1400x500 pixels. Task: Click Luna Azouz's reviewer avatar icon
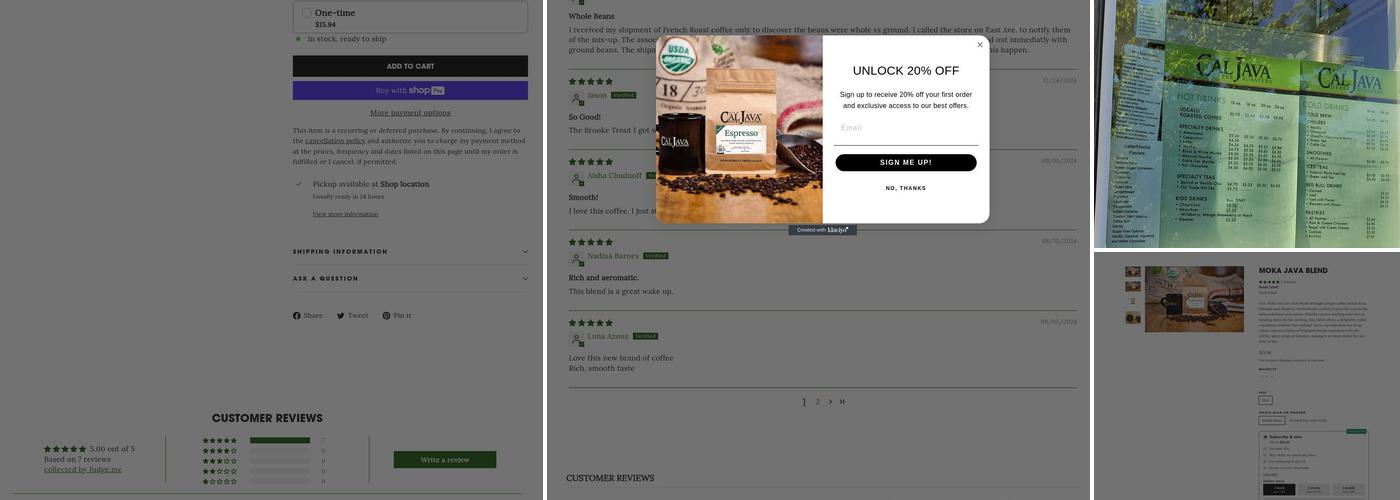pos(576,338)
